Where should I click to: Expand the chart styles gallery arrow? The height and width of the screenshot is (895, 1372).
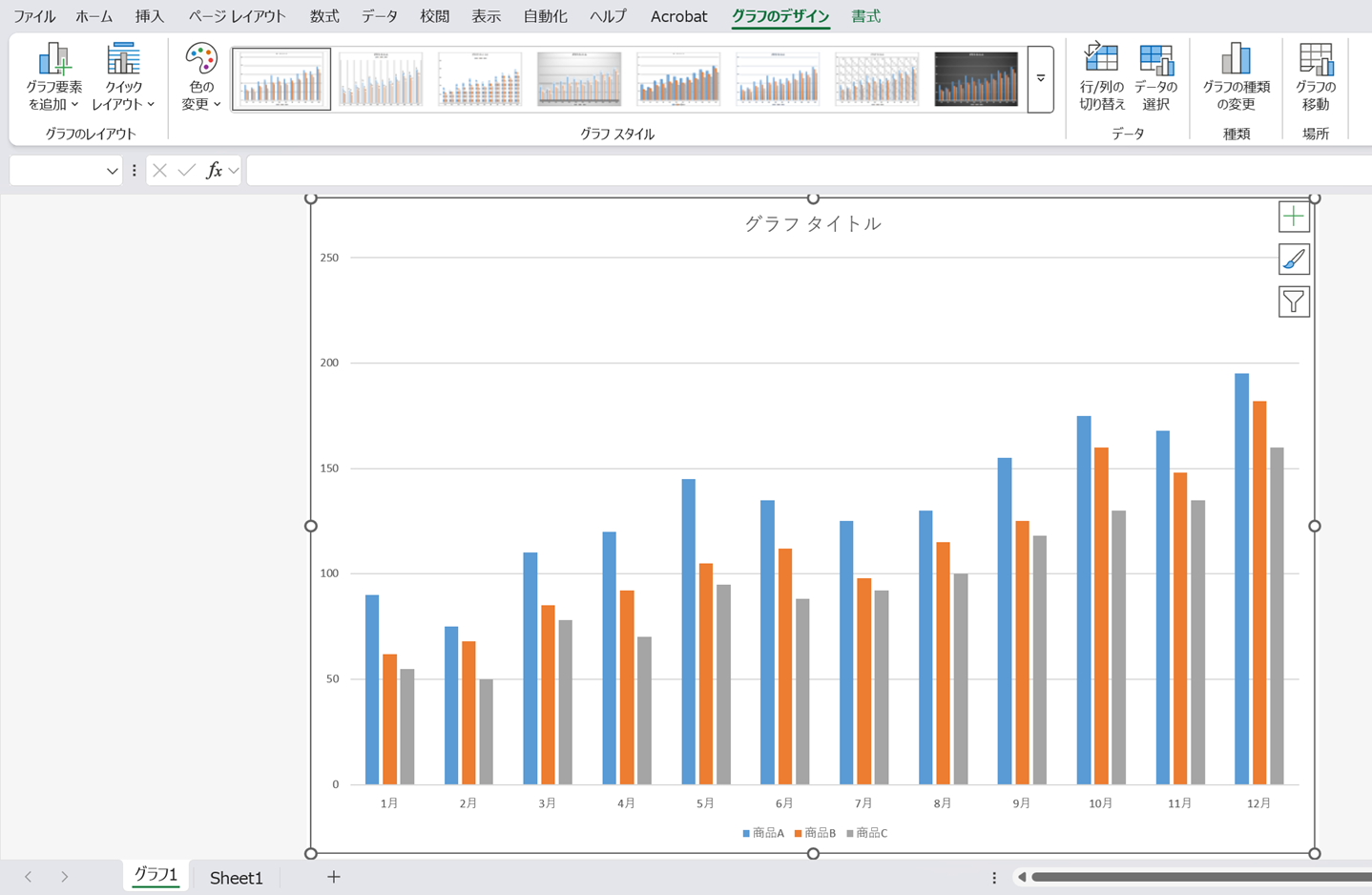[x=1040, y=79]
